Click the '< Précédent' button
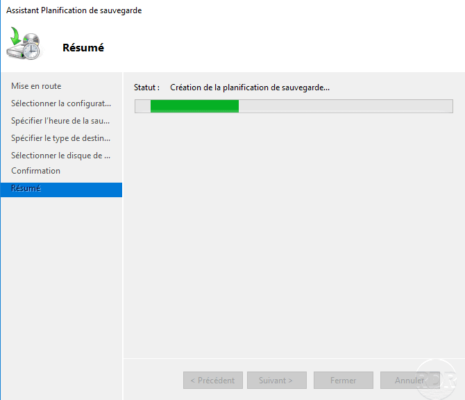This screenshot has width=465, height=400. pos(213,380)
